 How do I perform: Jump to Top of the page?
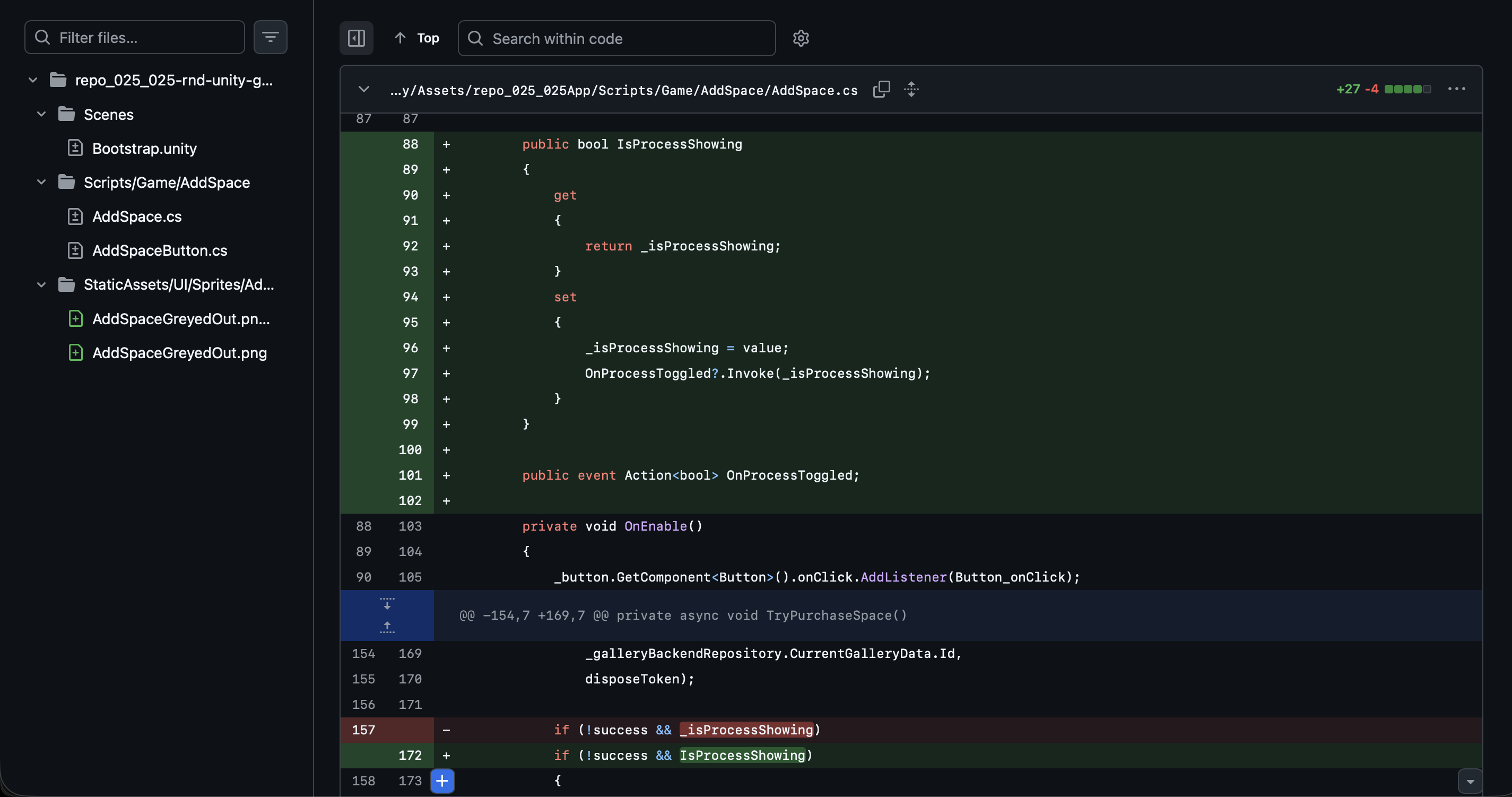418,38
